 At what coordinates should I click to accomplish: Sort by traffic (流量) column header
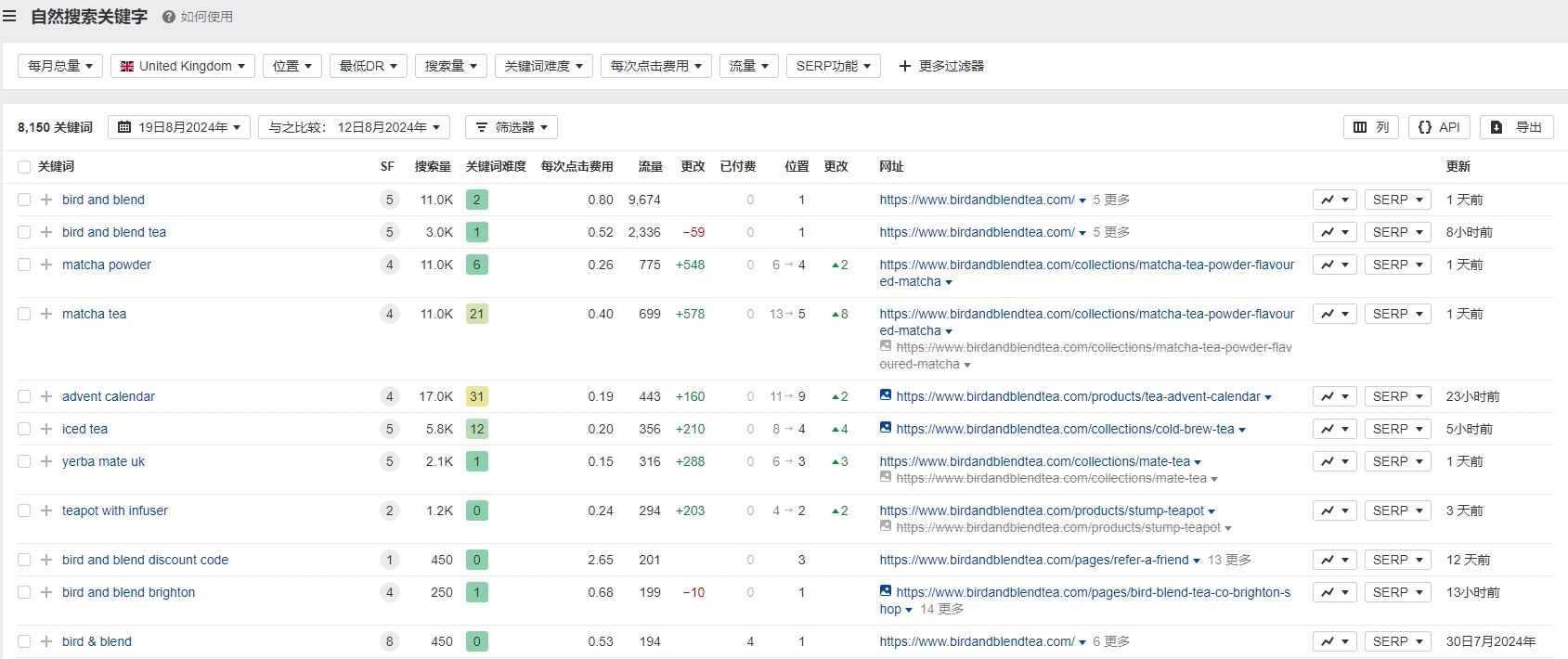651,167
